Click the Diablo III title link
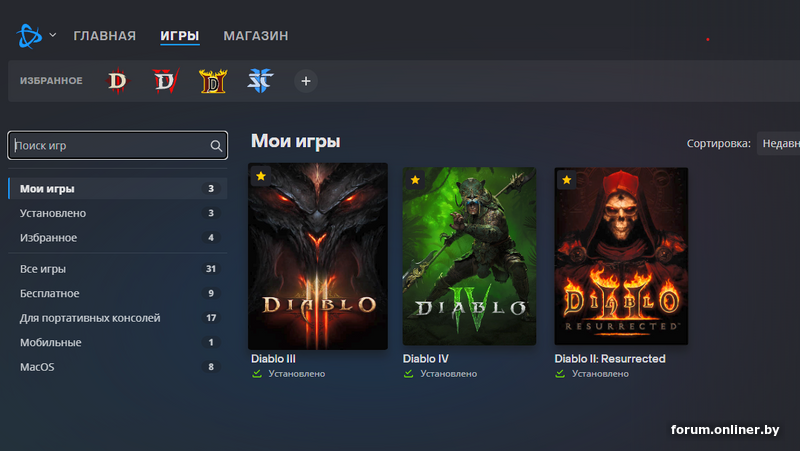 [x=273, y=359]
